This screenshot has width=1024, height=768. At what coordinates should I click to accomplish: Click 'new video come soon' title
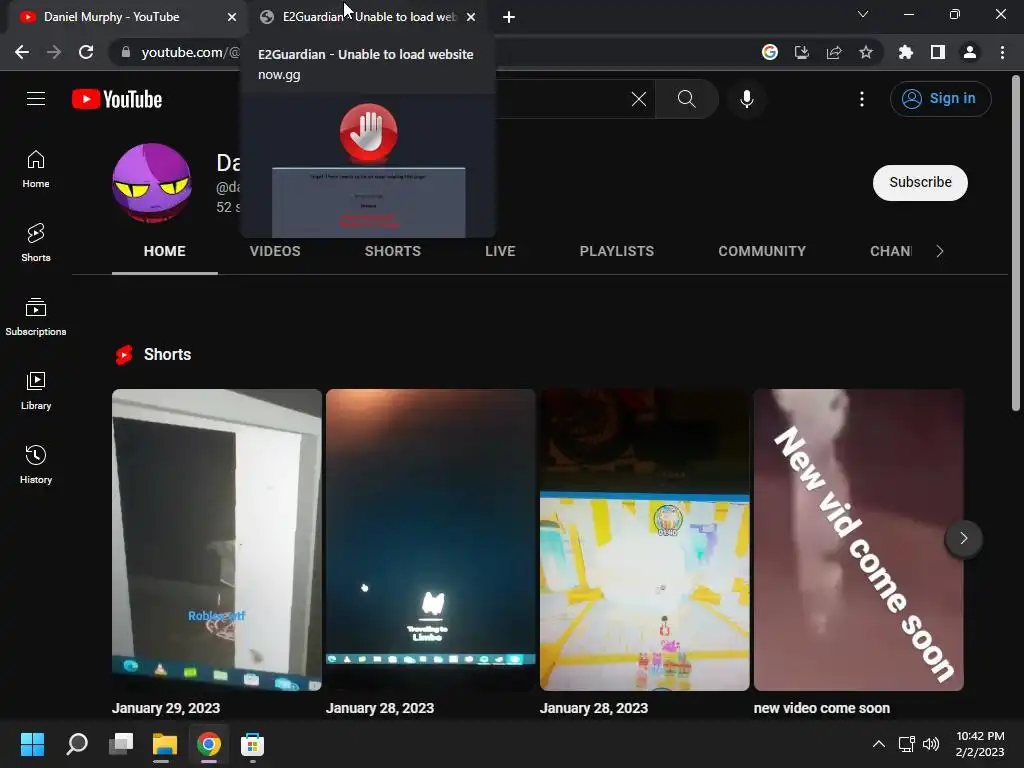822,708
